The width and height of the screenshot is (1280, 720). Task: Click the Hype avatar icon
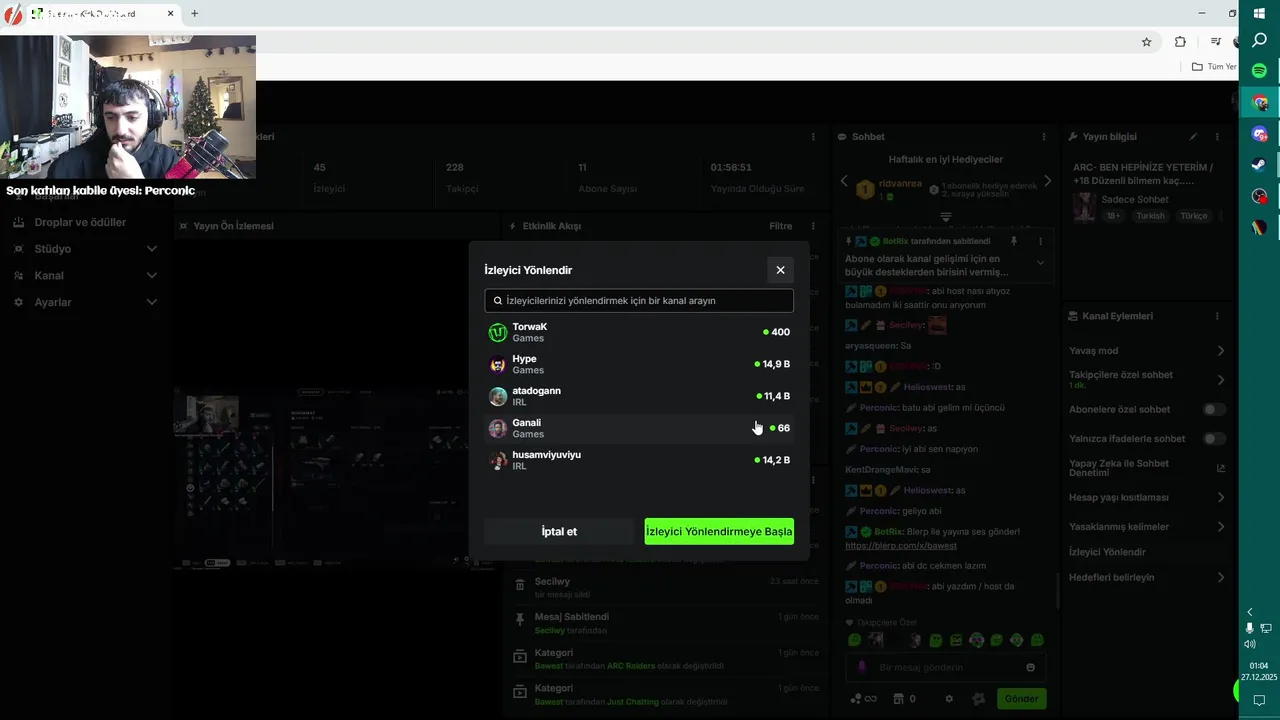pos(497,364)
